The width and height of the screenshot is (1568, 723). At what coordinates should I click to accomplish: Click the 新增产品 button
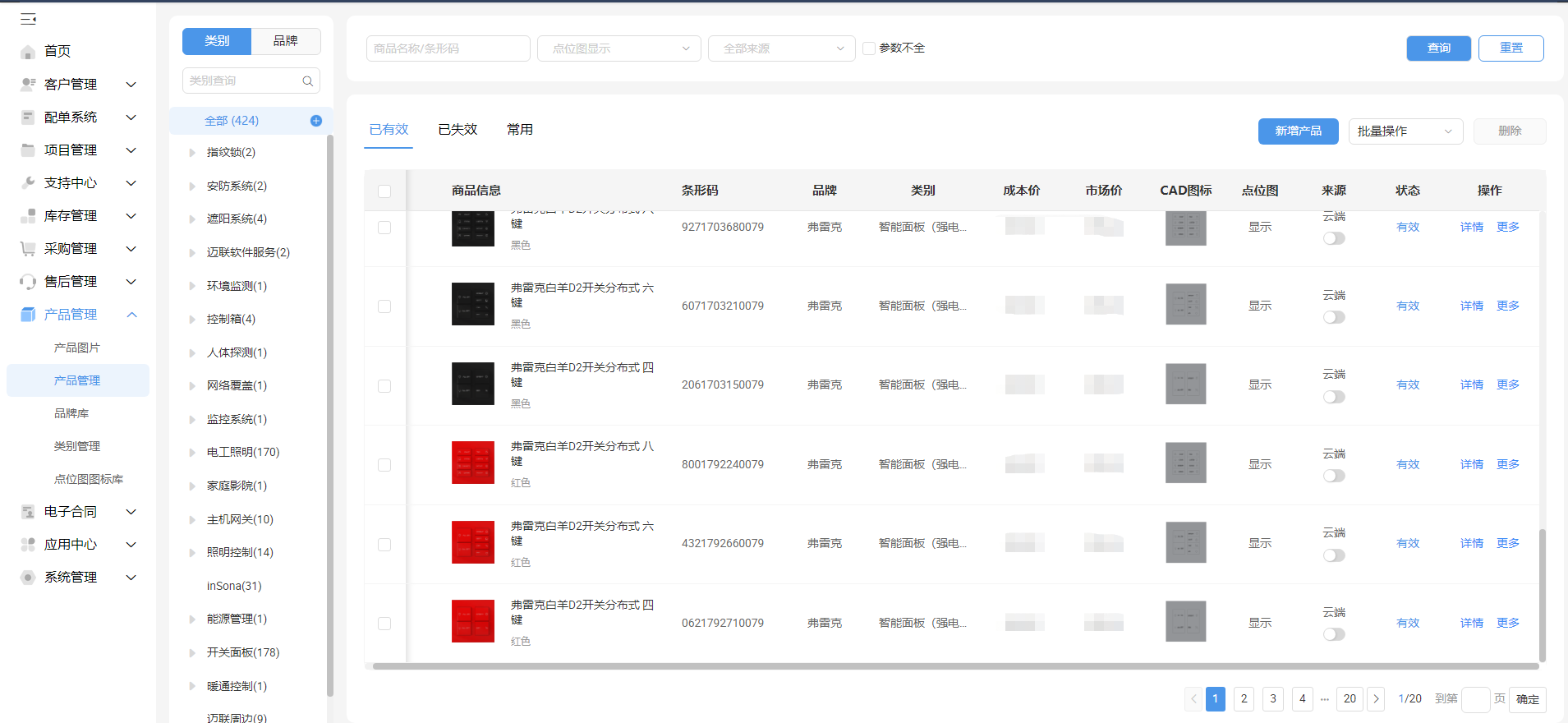pyautogui.click(x=1299, y=131)
